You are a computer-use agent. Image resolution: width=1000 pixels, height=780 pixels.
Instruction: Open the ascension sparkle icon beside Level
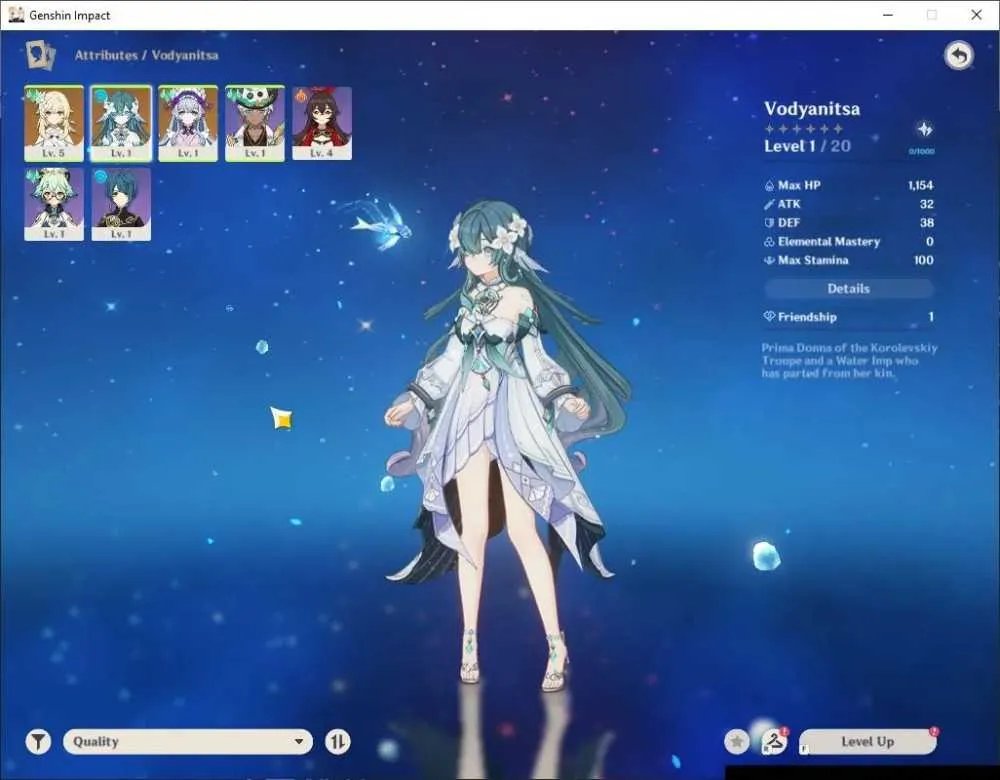pos(924,129)
